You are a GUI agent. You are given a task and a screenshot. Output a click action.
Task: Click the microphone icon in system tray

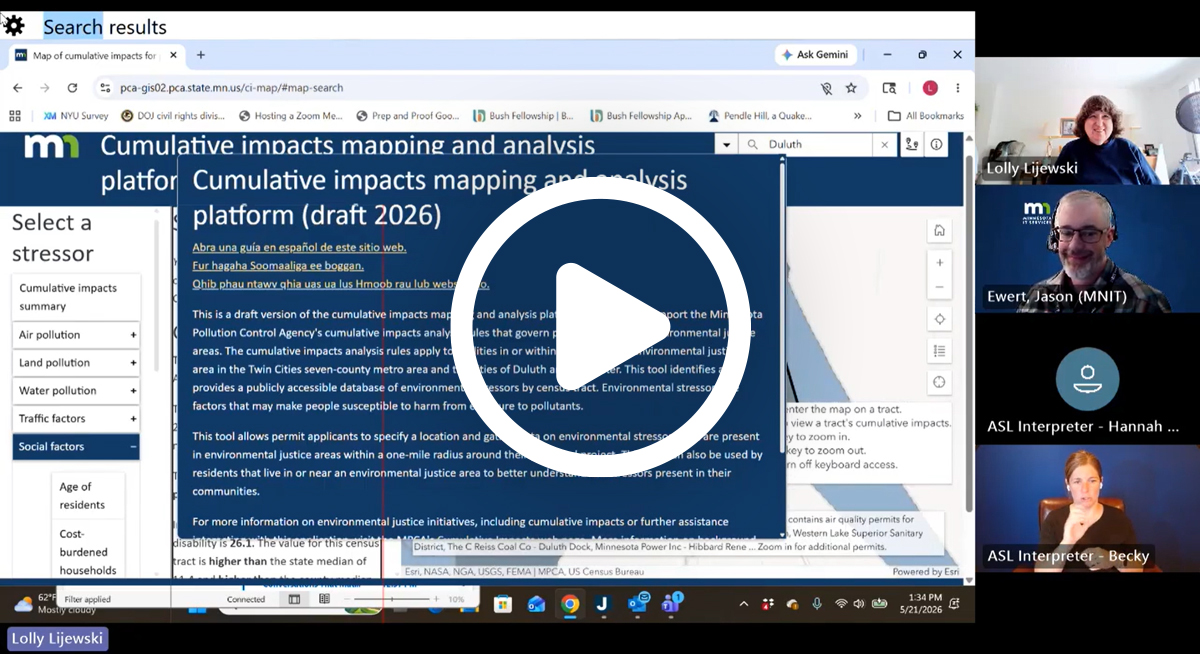click(817, 603)
